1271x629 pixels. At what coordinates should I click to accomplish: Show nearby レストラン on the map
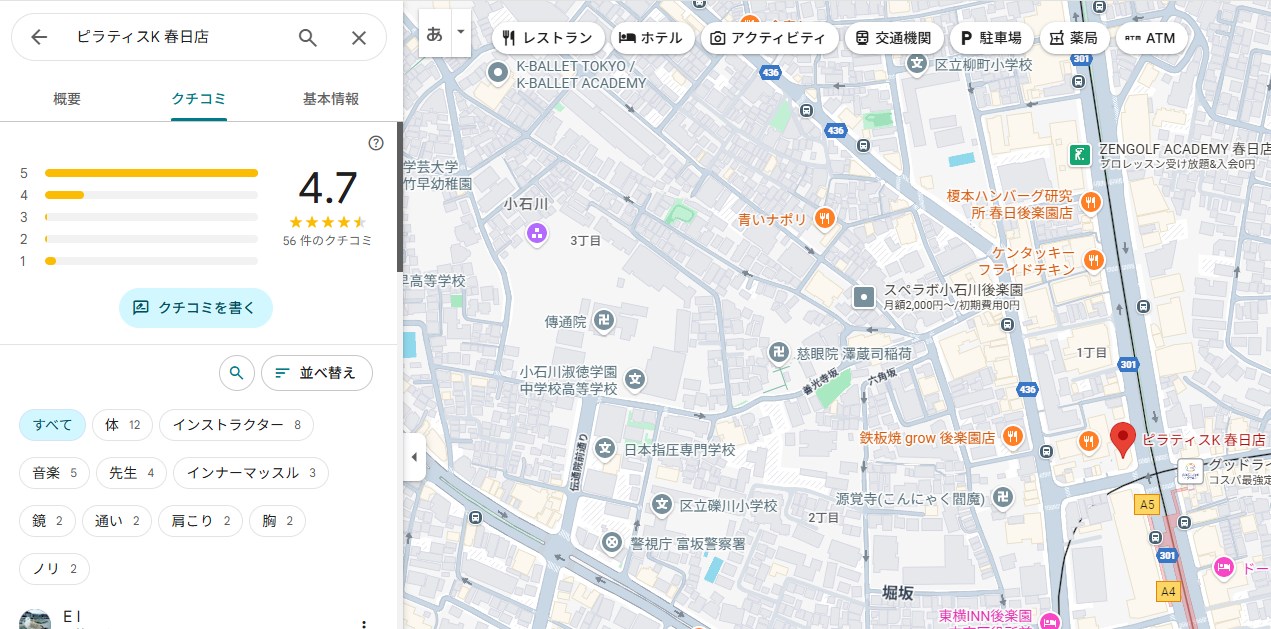pyautogui.click(x=548, y=38)
